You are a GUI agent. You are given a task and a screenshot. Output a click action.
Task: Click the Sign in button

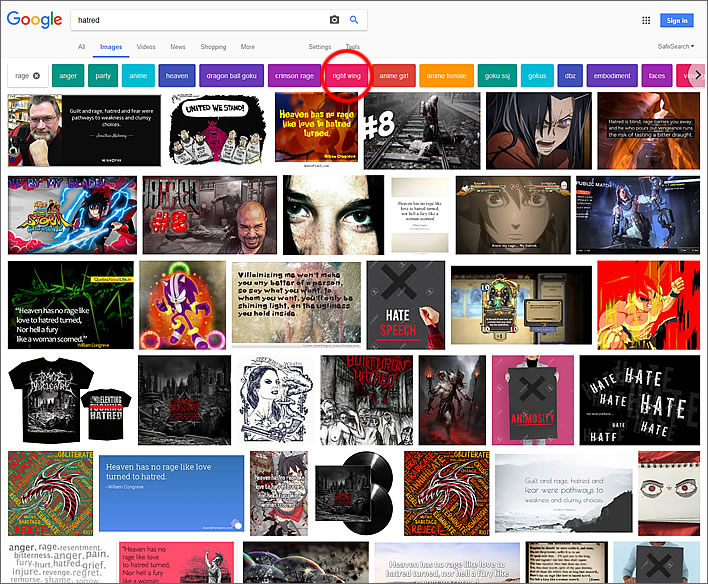tap(676, 20)
